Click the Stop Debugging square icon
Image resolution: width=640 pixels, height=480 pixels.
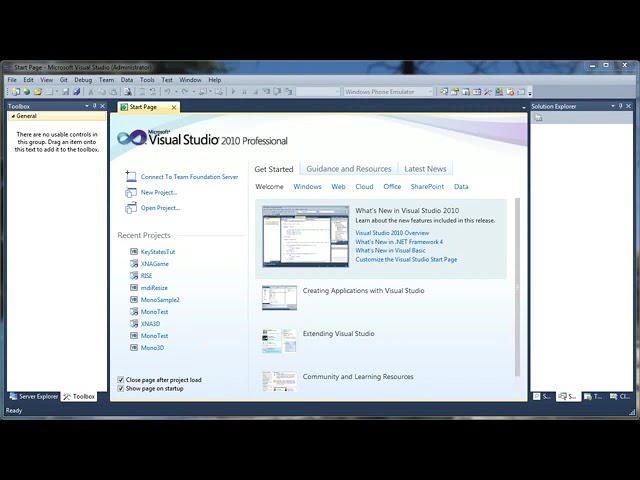255,92
